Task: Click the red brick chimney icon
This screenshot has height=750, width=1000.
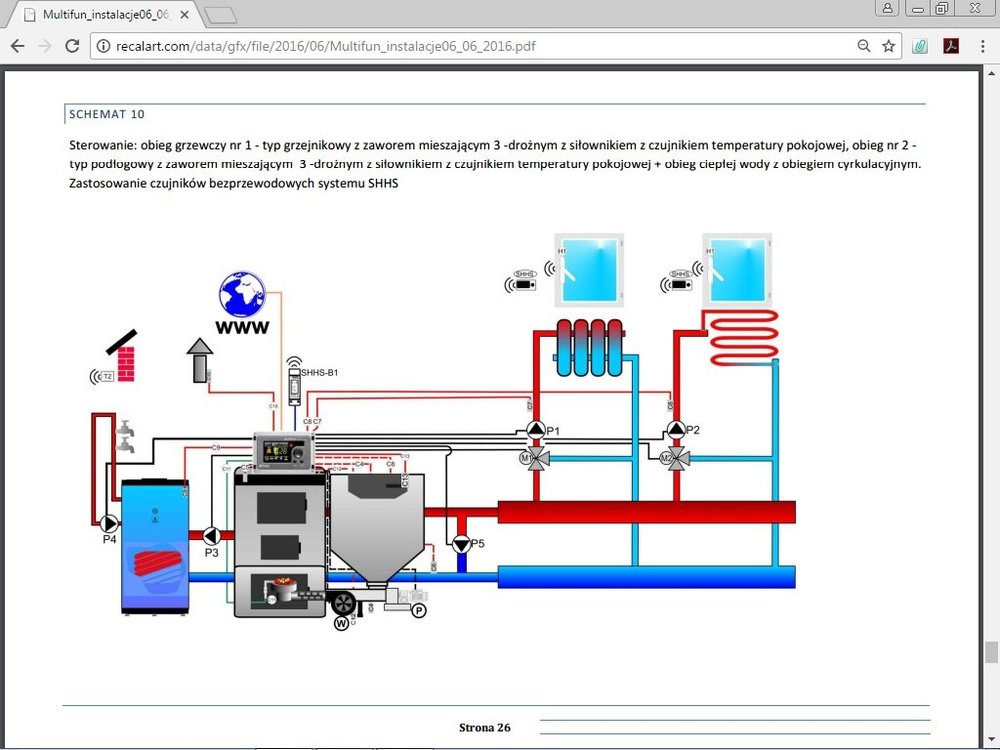Action: coord(126,362)
